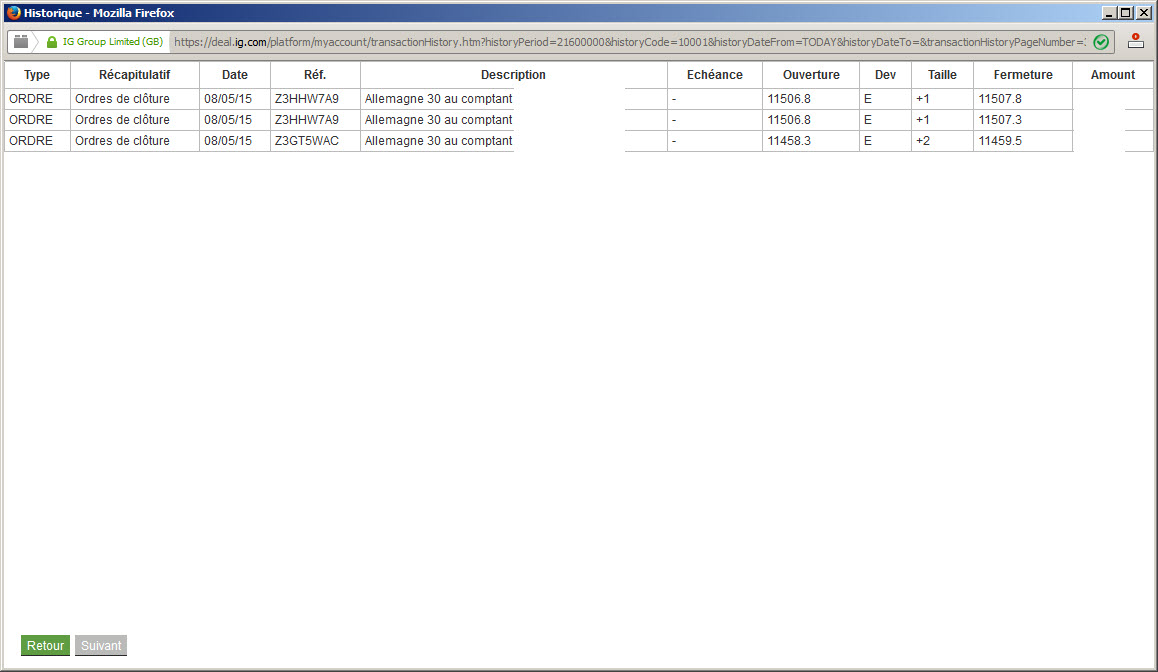This screenshot has width=1158, height=672.
Task: Click the Description column header
Action: point(513,75)
